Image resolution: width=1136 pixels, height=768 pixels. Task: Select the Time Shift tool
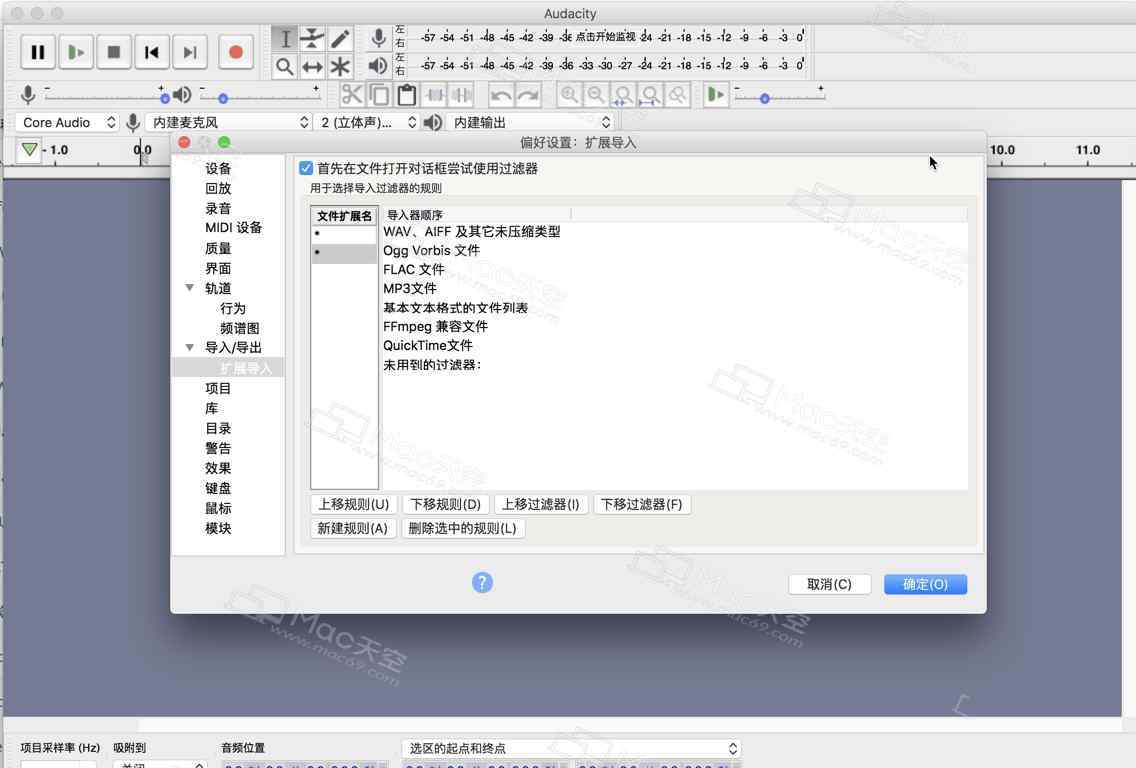pyautogui.click(x=312, y=67)
